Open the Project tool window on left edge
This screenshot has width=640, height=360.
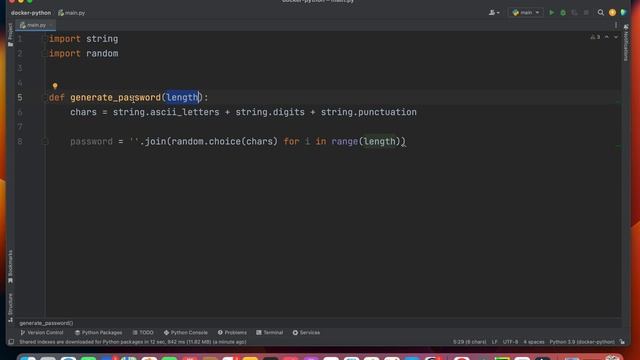pos(10,34)
